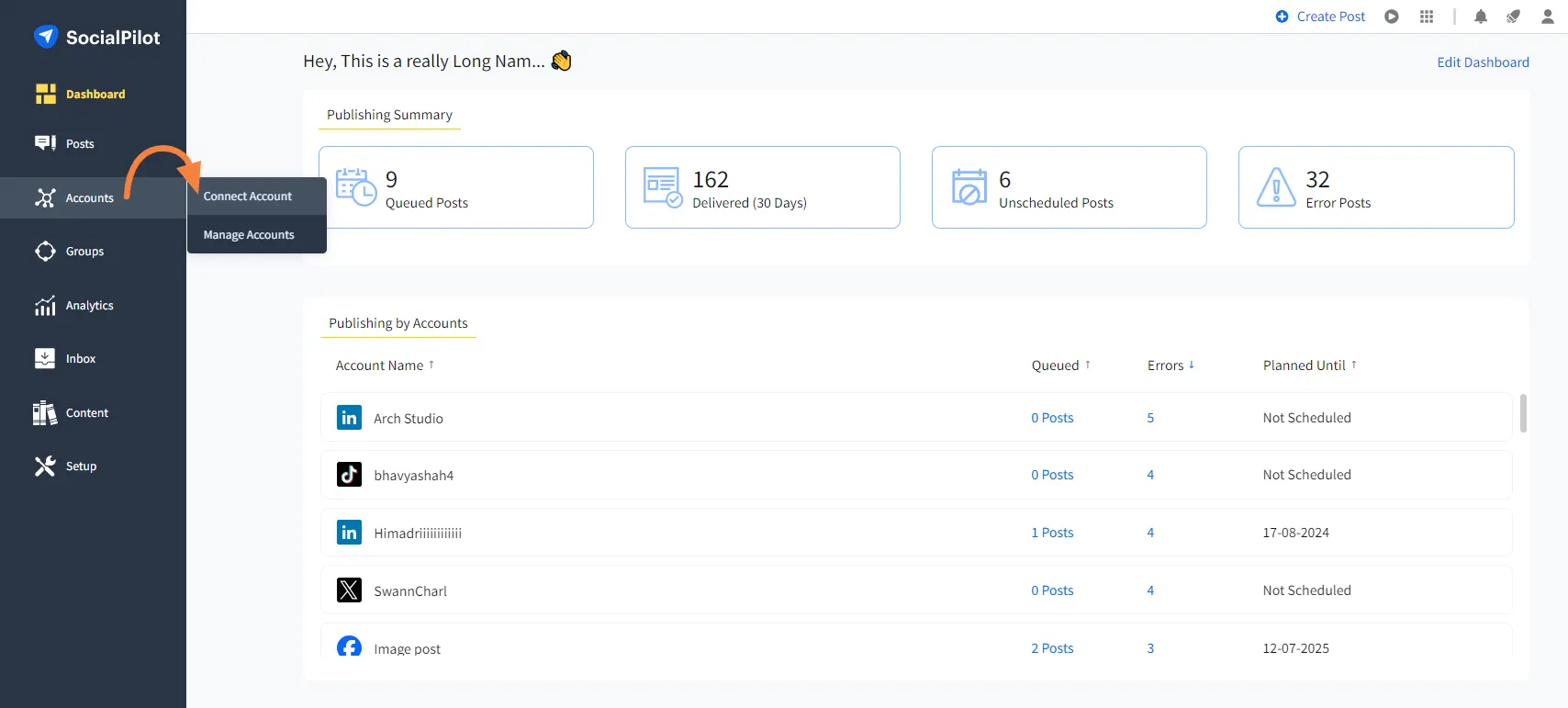Click the TikTok icon for bhavyashah4
This screenshot has height=708, width=1568.
click(x=349, y=475)
